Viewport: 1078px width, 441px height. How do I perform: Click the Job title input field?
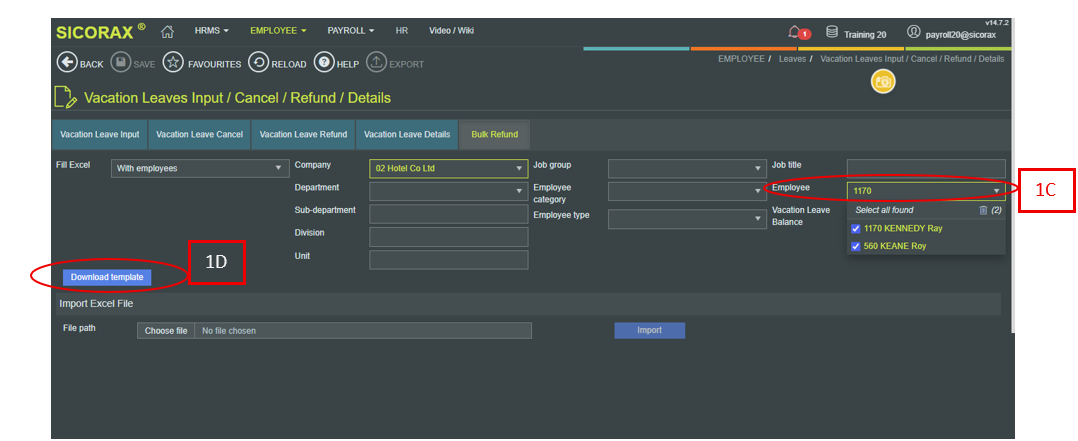point(926,168)
